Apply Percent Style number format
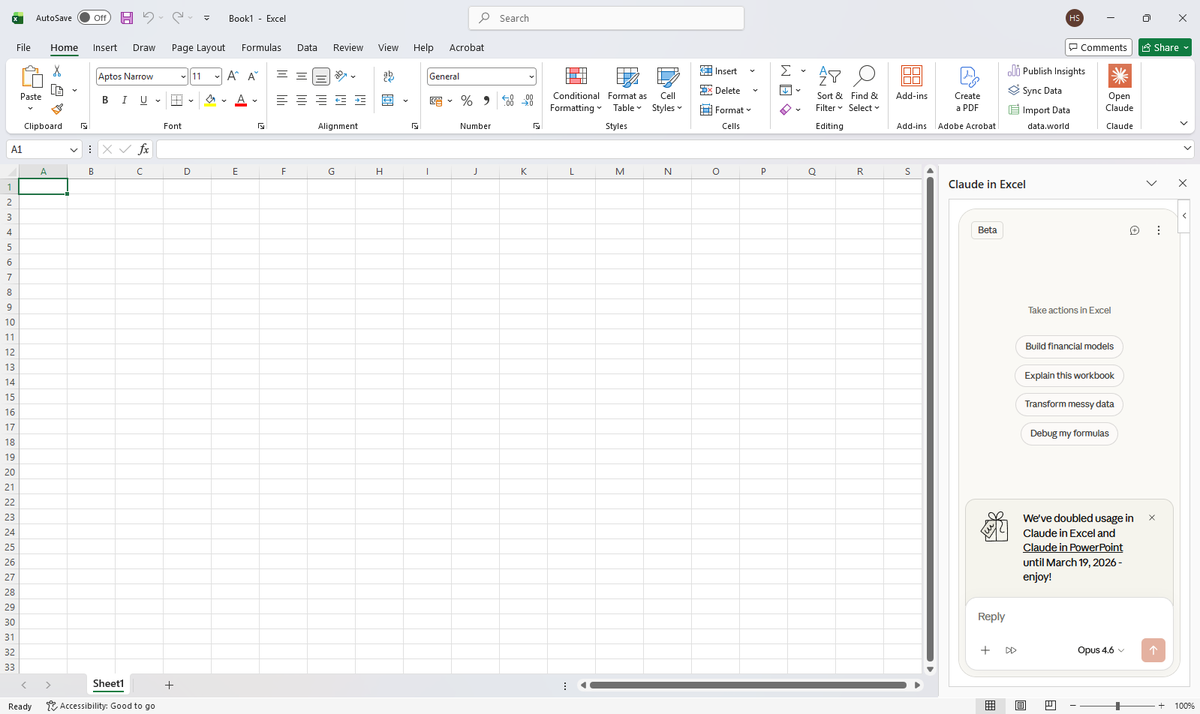 (466, 100)
